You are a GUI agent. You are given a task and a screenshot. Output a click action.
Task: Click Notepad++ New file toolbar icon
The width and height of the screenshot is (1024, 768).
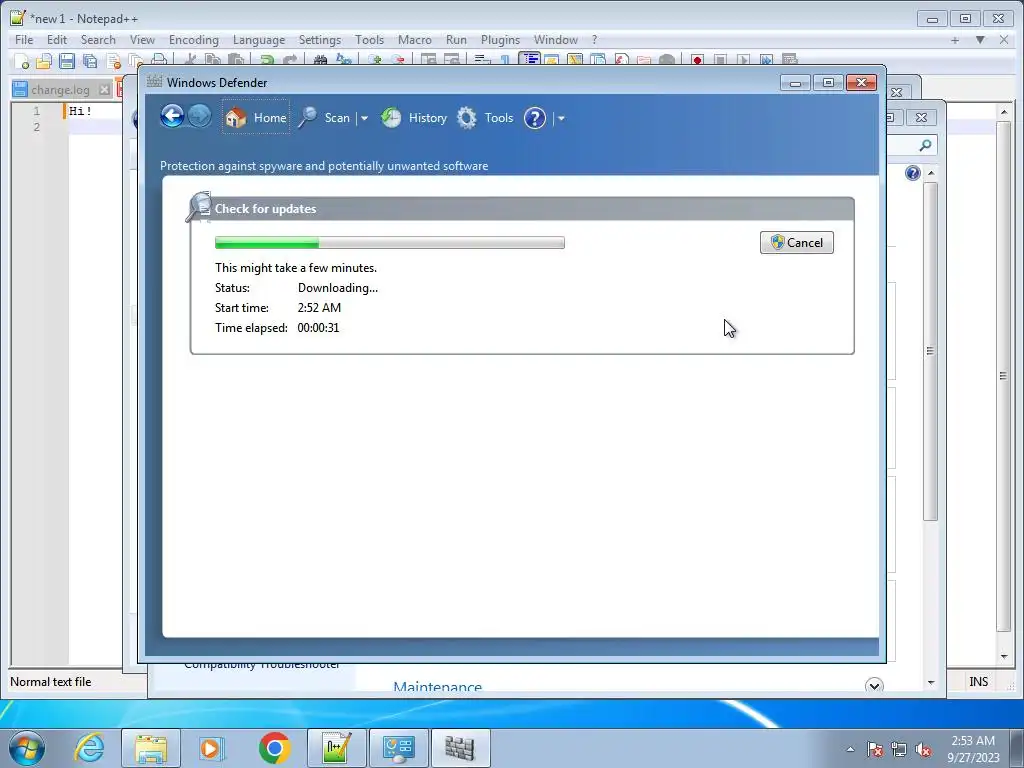pyautogui.click(x=21, y=61)
